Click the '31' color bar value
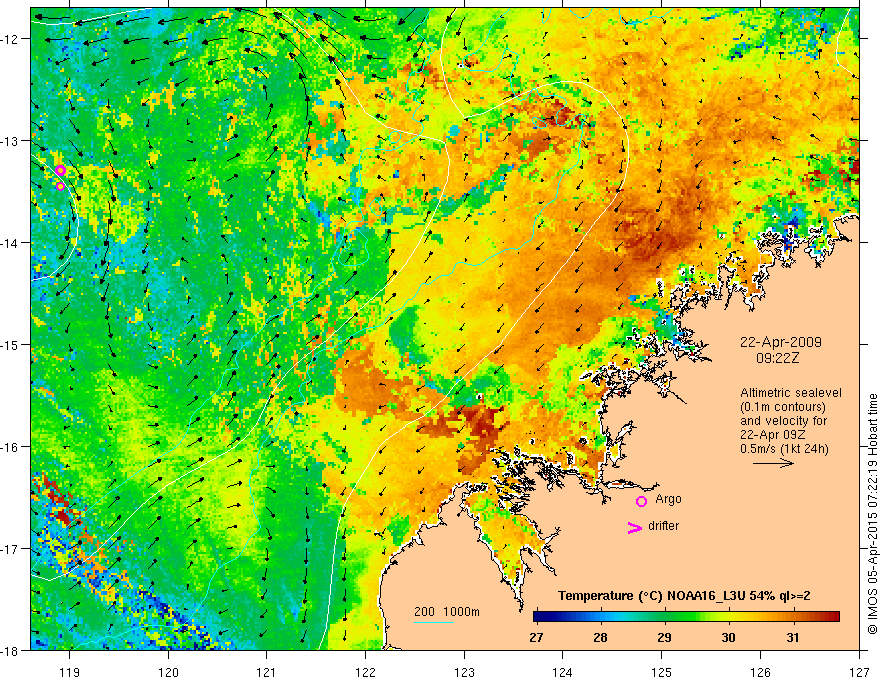 point(792,637)
